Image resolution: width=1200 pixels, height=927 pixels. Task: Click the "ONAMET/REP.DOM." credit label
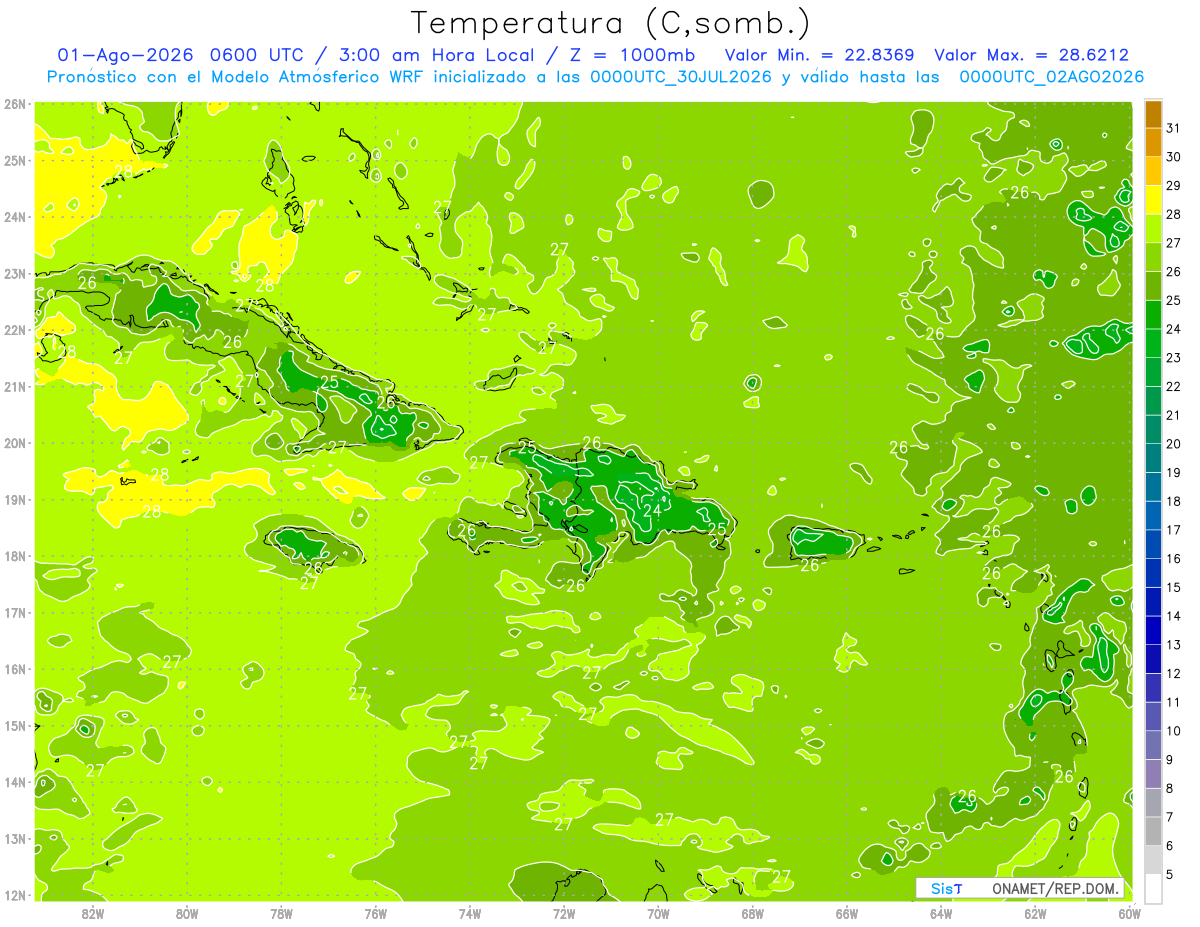point(1056,888)
